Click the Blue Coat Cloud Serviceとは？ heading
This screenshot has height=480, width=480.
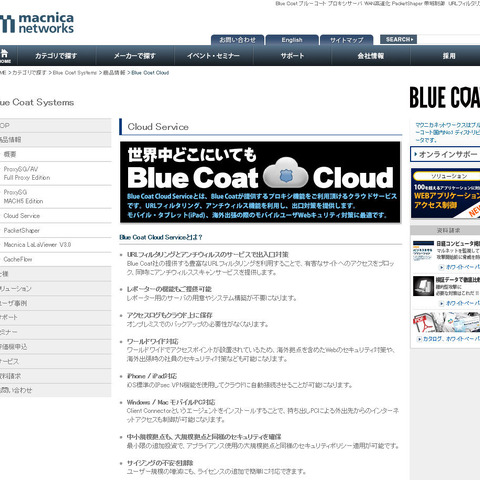click(161, 237)
